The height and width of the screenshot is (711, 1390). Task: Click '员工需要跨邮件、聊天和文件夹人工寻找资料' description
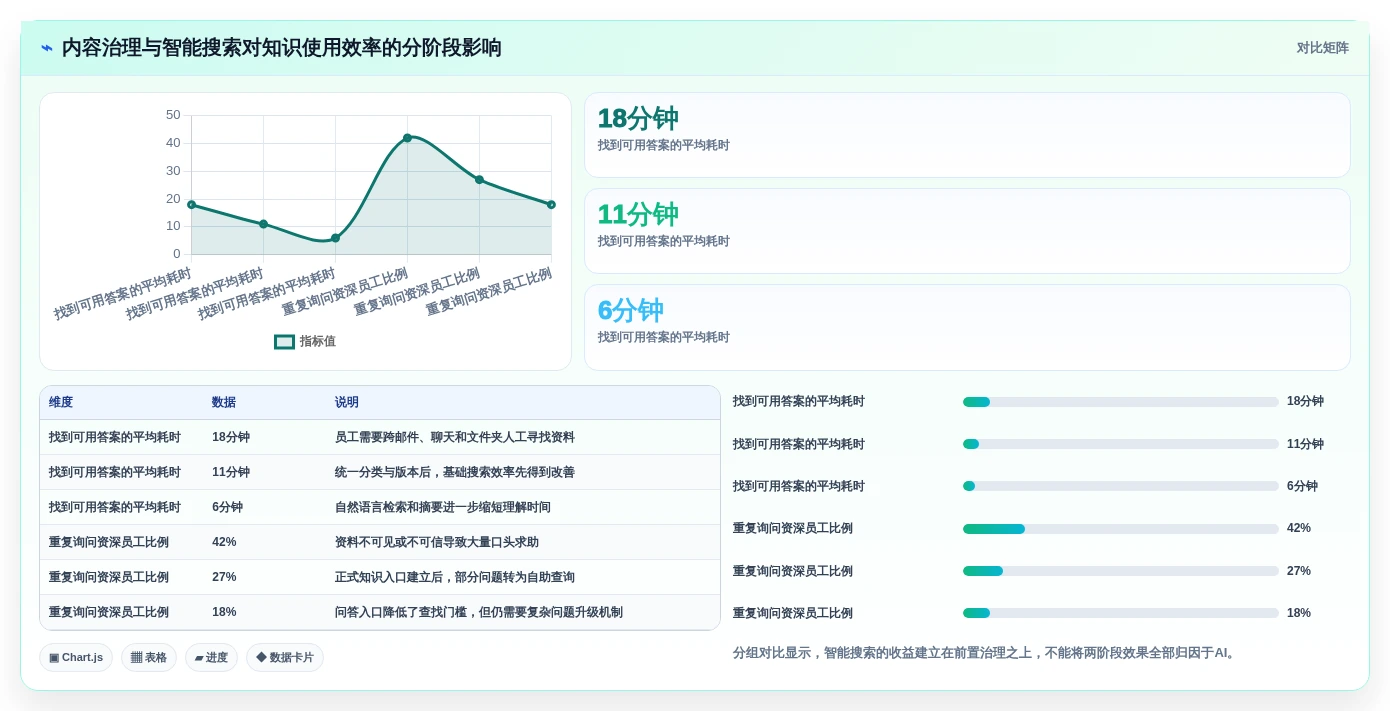(x=455, y=437)
